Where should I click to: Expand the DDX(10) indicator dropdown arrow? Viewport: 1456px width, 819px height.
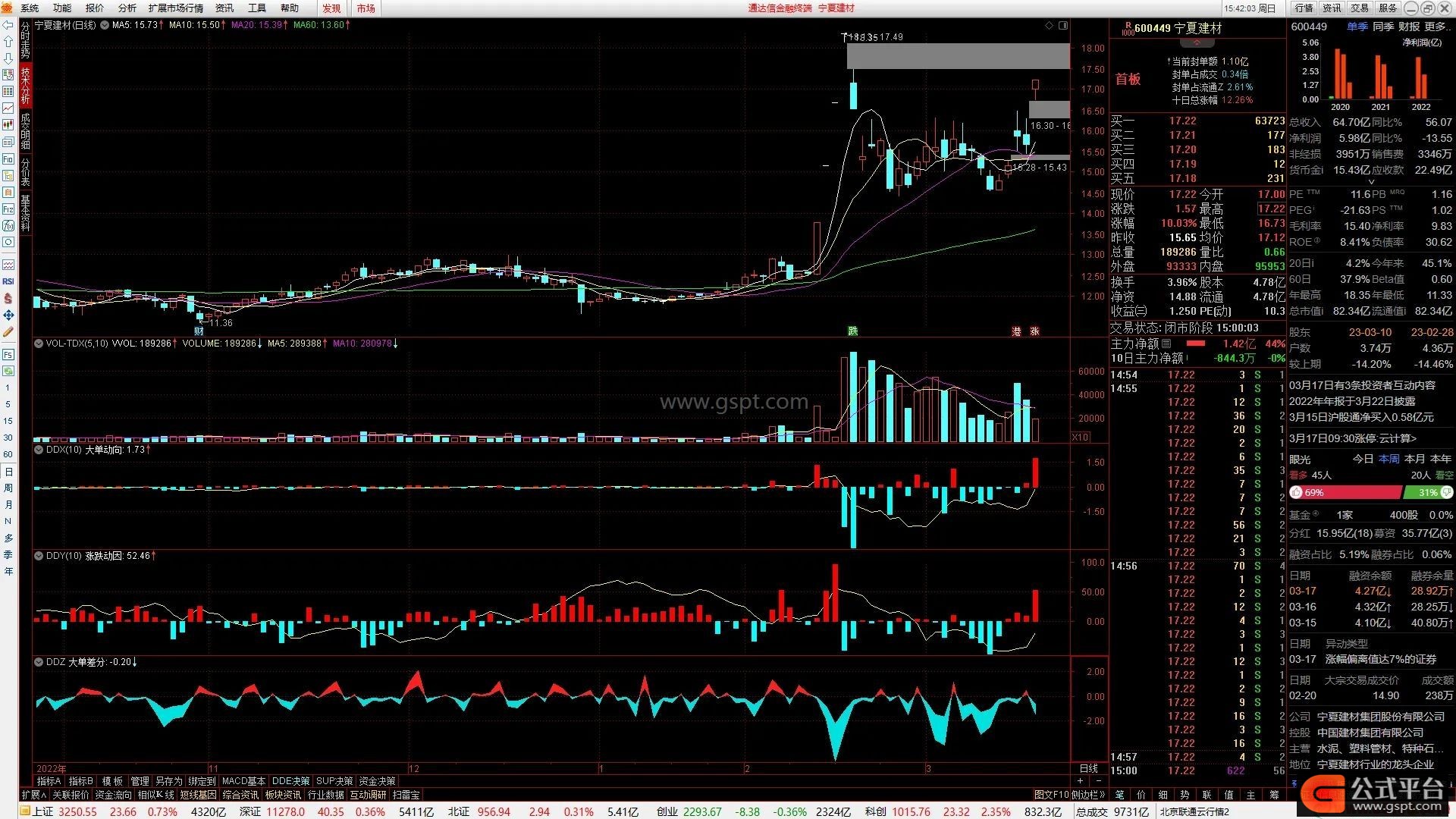coord(39,450)
